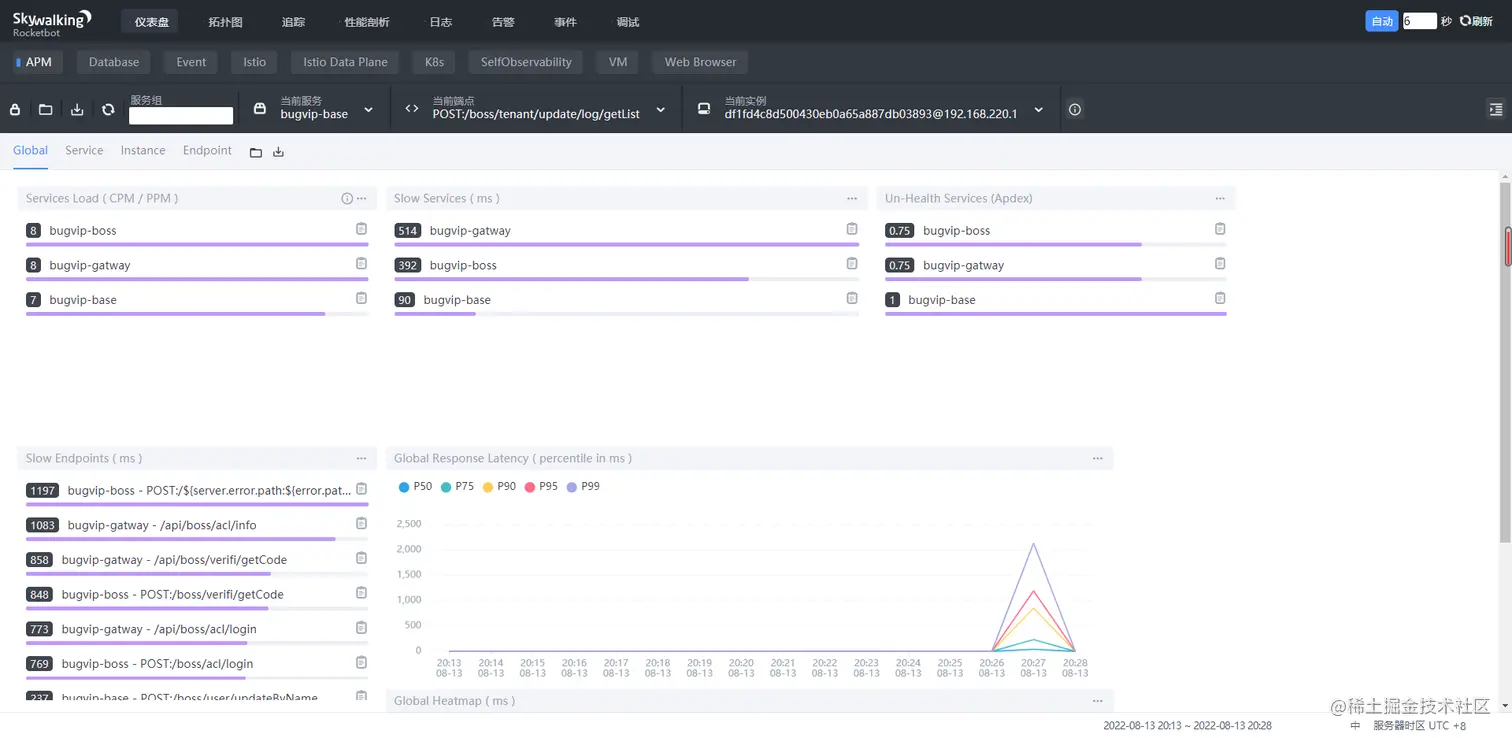1512x738 pixels.
Task: Copy bugvip-gatway name in Slow Services
Action: pyautogui.click(x=852, y=229)
